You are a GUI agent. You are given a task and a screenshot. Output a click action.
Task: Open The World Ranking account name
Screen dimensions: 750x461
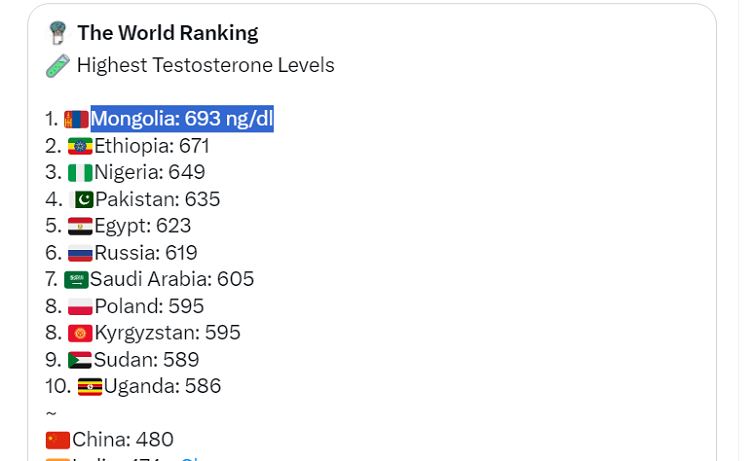167,33
